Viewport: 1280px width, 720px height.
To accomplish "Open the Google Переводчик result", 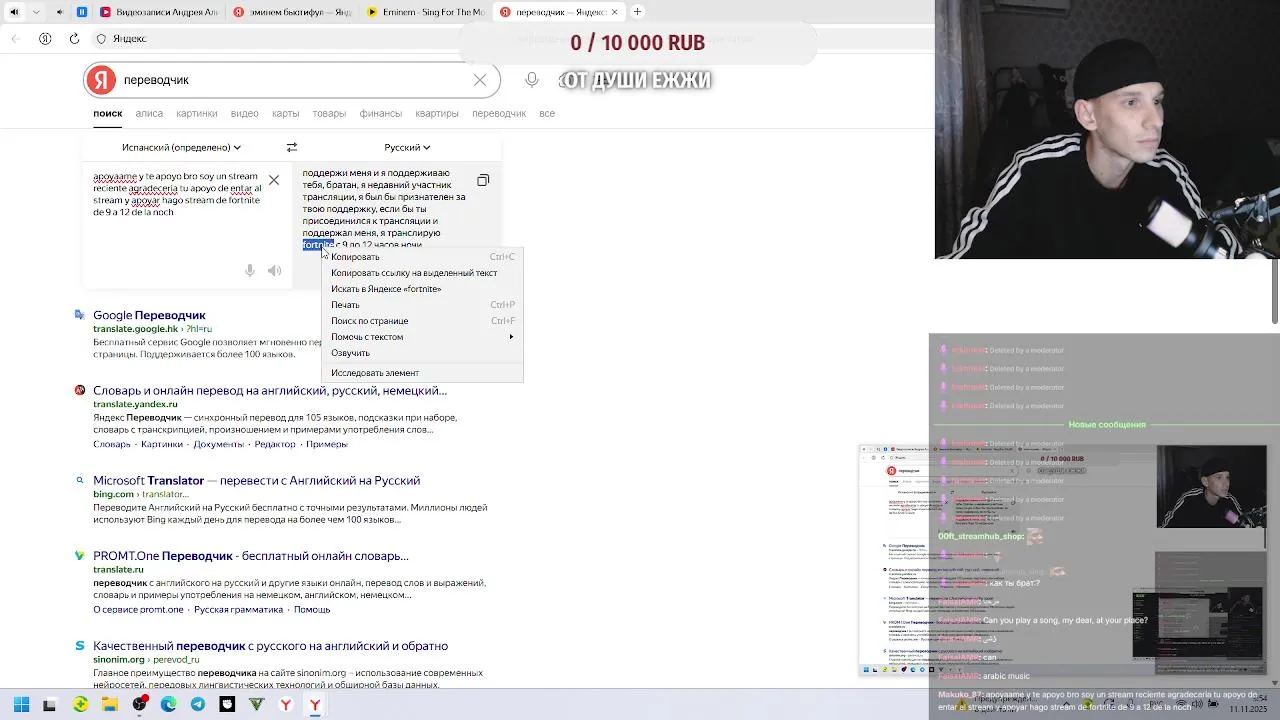I will click(x=149, y=315).
